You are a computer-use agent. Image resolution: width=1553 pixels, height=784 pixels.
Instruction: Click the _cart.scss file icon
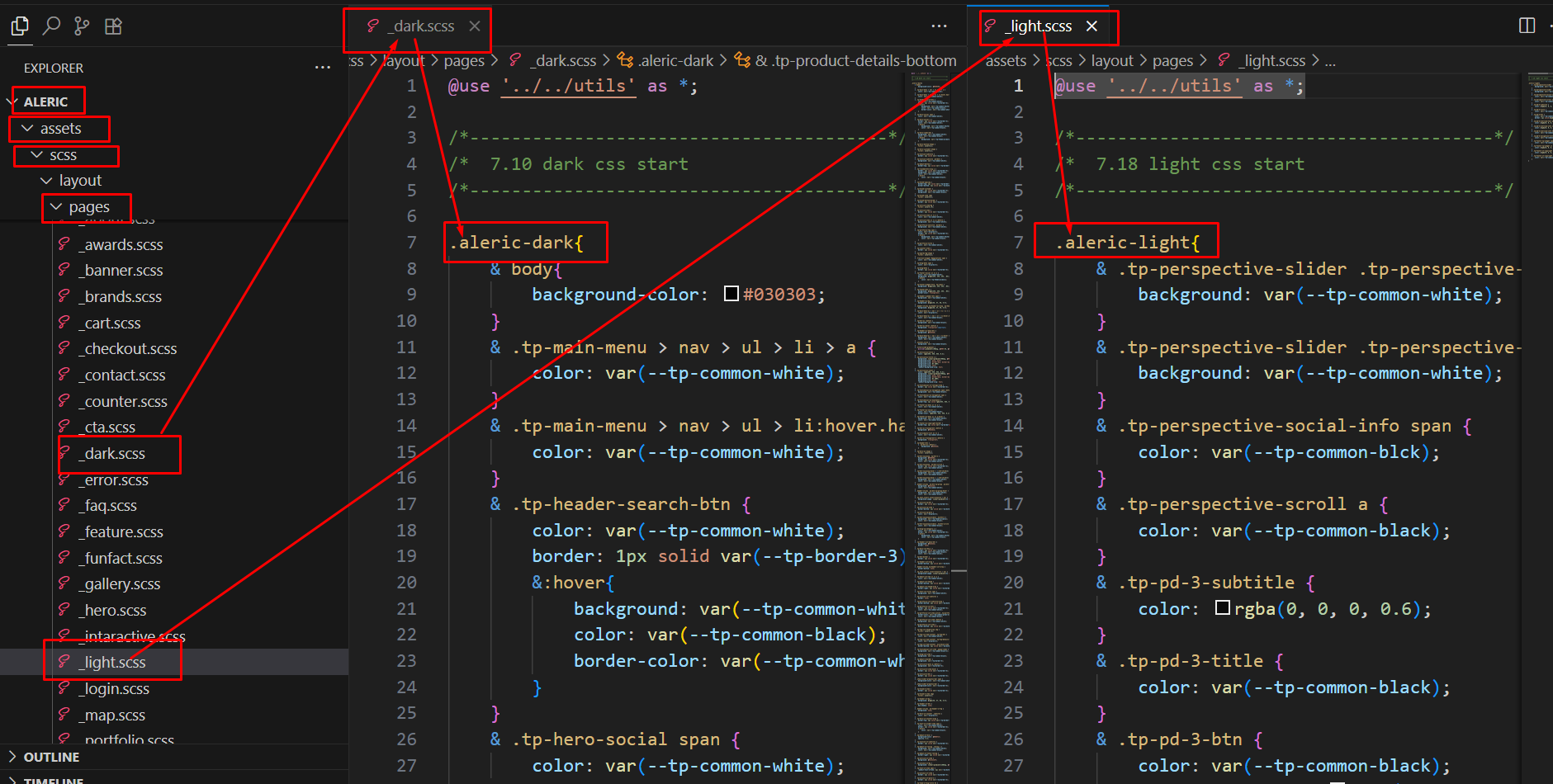pos(64,322)
